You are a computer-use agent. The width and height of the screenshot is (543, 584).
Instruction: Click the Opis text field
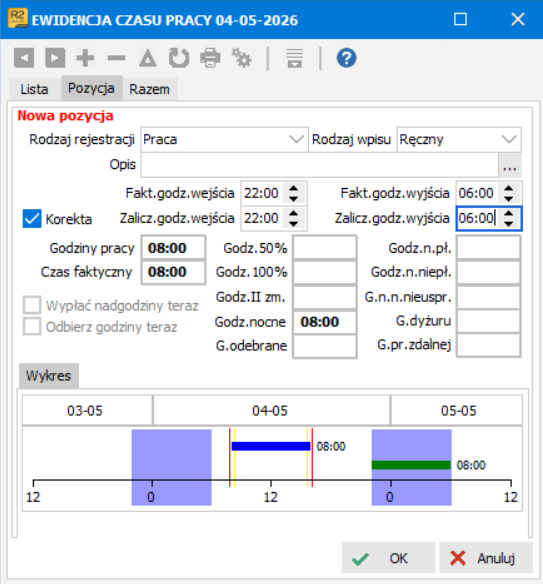point(319,165)
